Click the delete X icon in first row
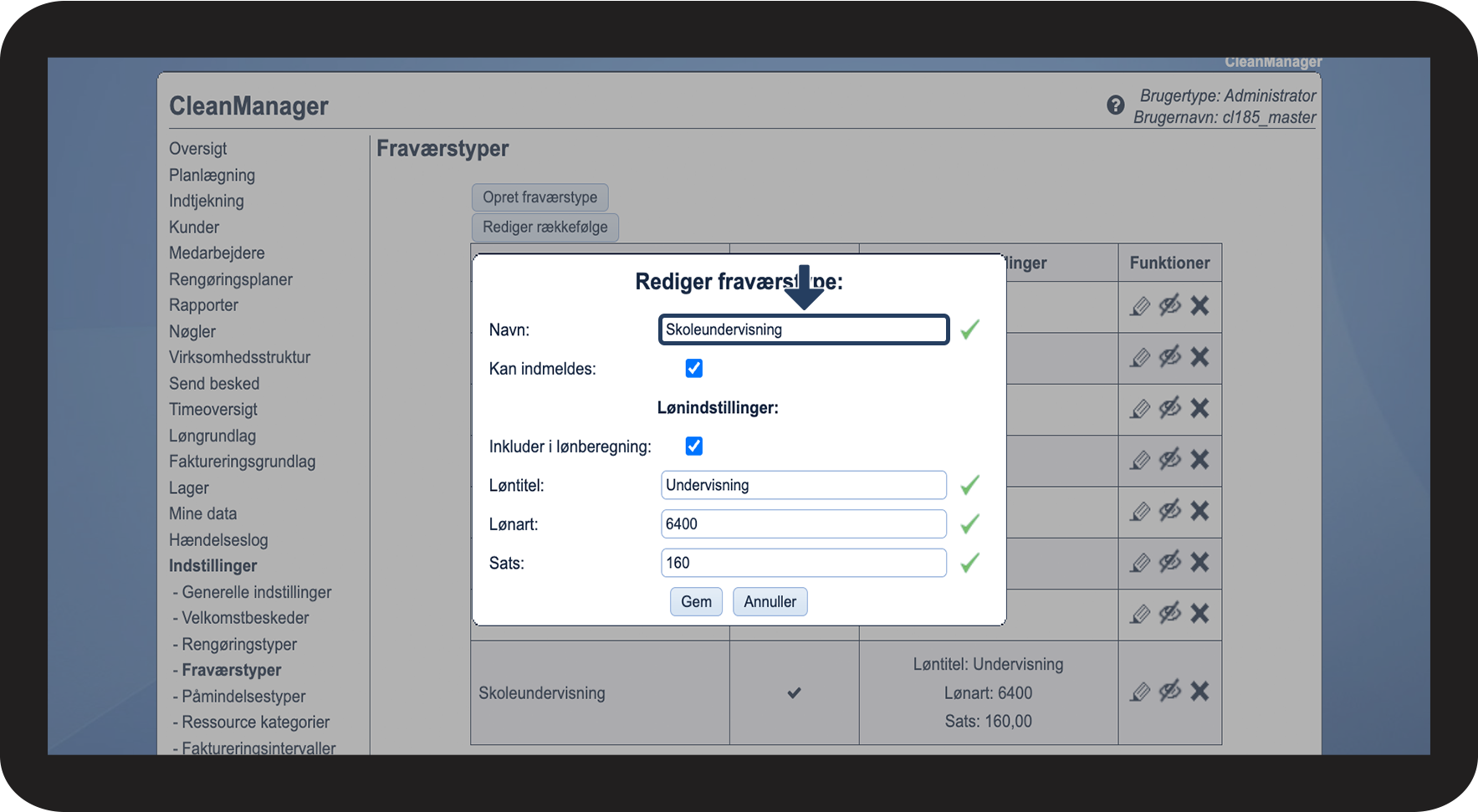 pyautogui.click(x=1199, y=306)
